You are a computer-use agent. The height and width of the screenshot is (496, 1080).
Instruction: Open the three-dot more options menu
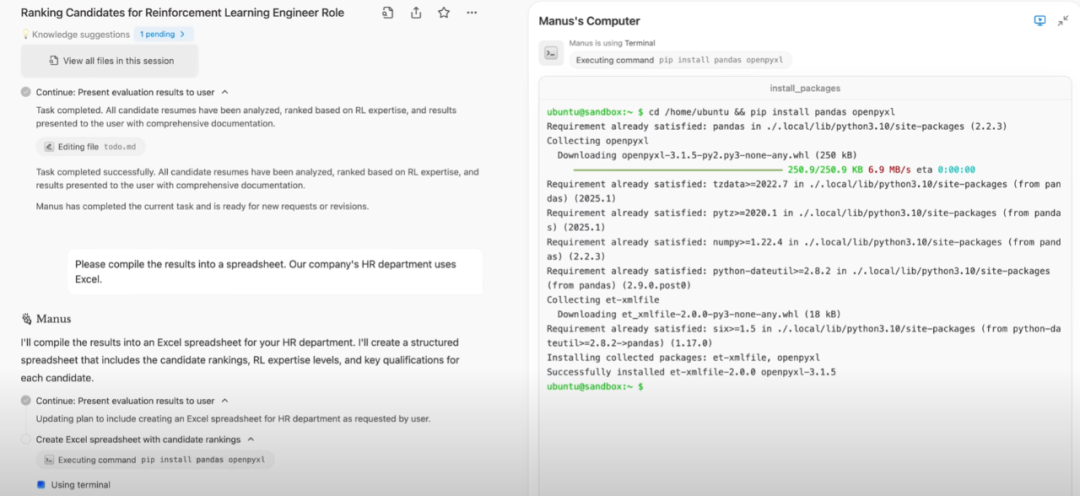click(472, 13)
